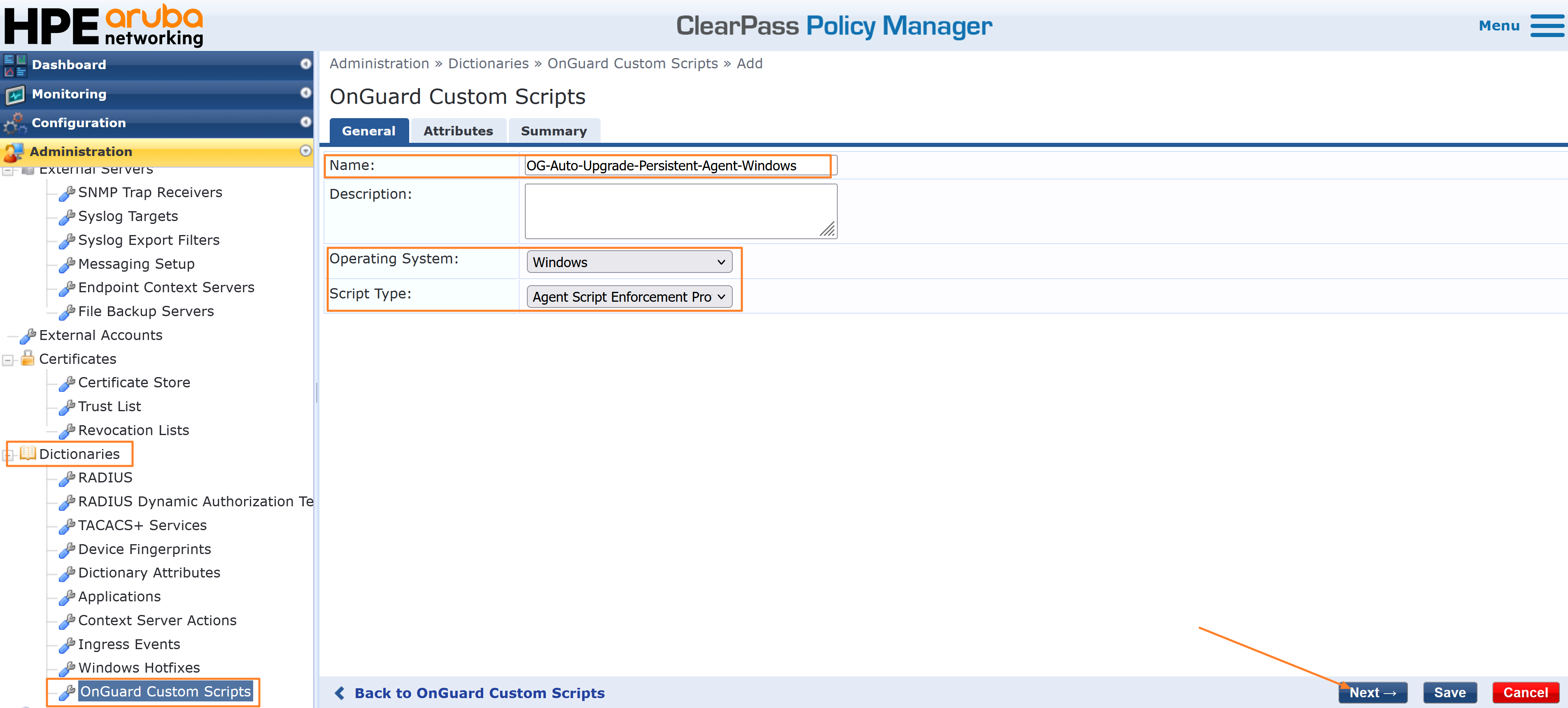Switch to the Attributes tab
Image resolution: width=1568 pixels, height=708 pixels.
[458, 131]
